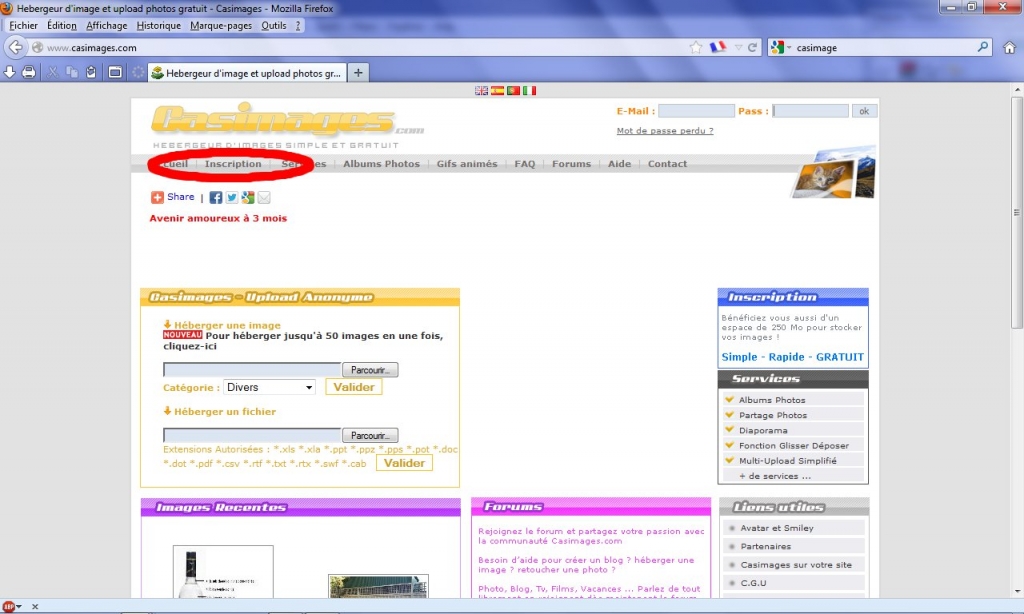Viewport: 1024px width, 614px height.
Task: Click the printer icon in the toolbar
Action: 29,72
